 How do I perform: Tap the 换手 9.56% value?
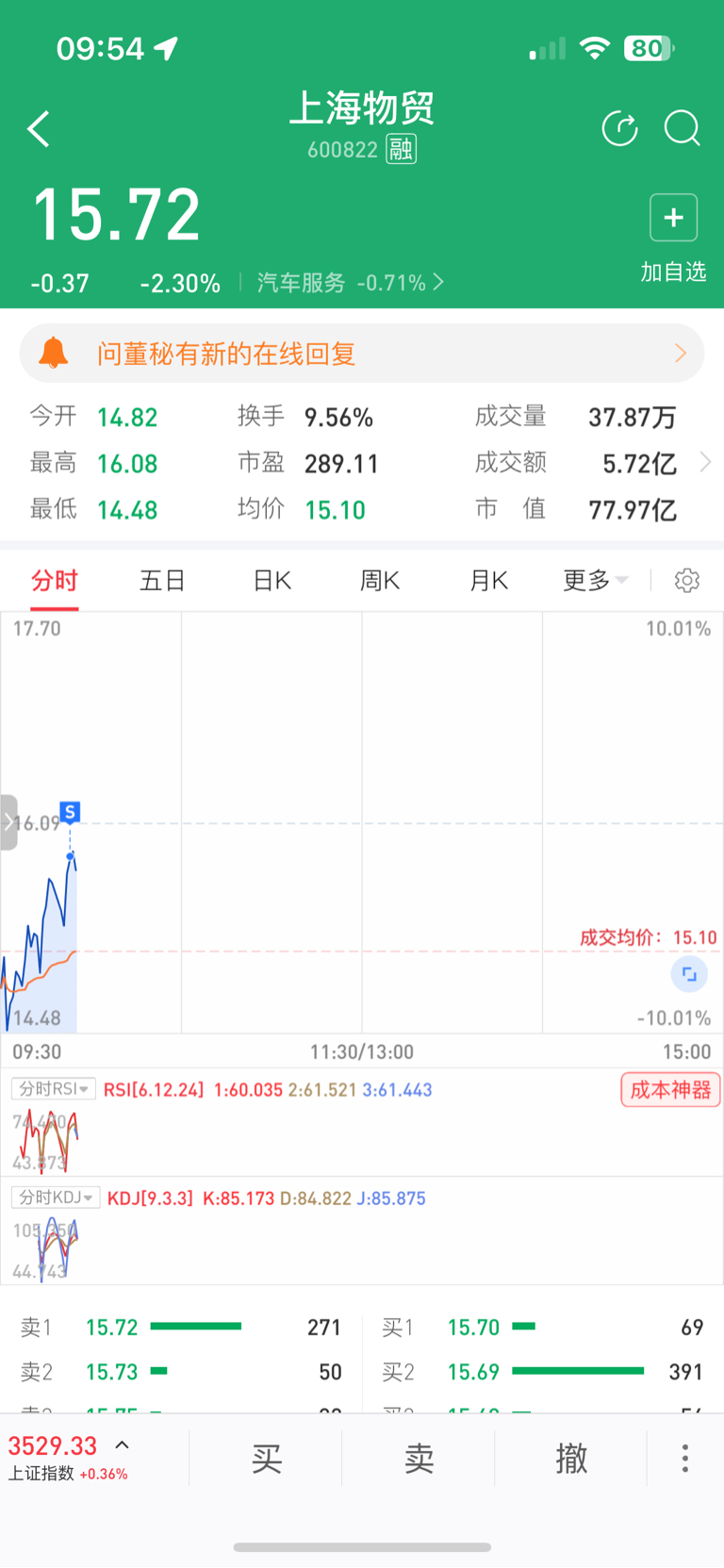(338, 417)
